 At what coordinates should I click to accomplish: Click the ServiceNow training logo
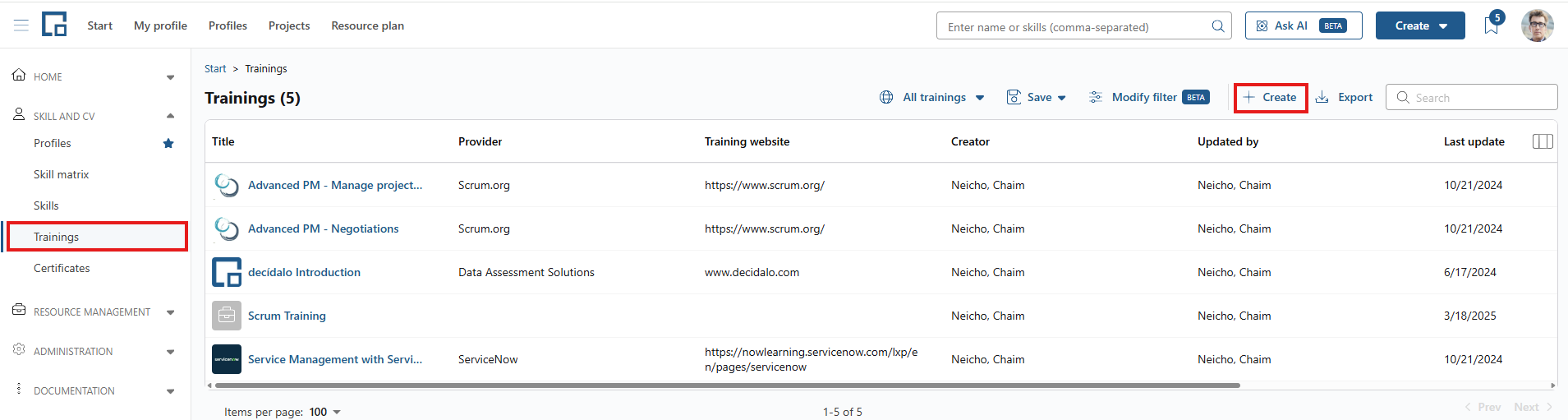[x=227, y=359]
